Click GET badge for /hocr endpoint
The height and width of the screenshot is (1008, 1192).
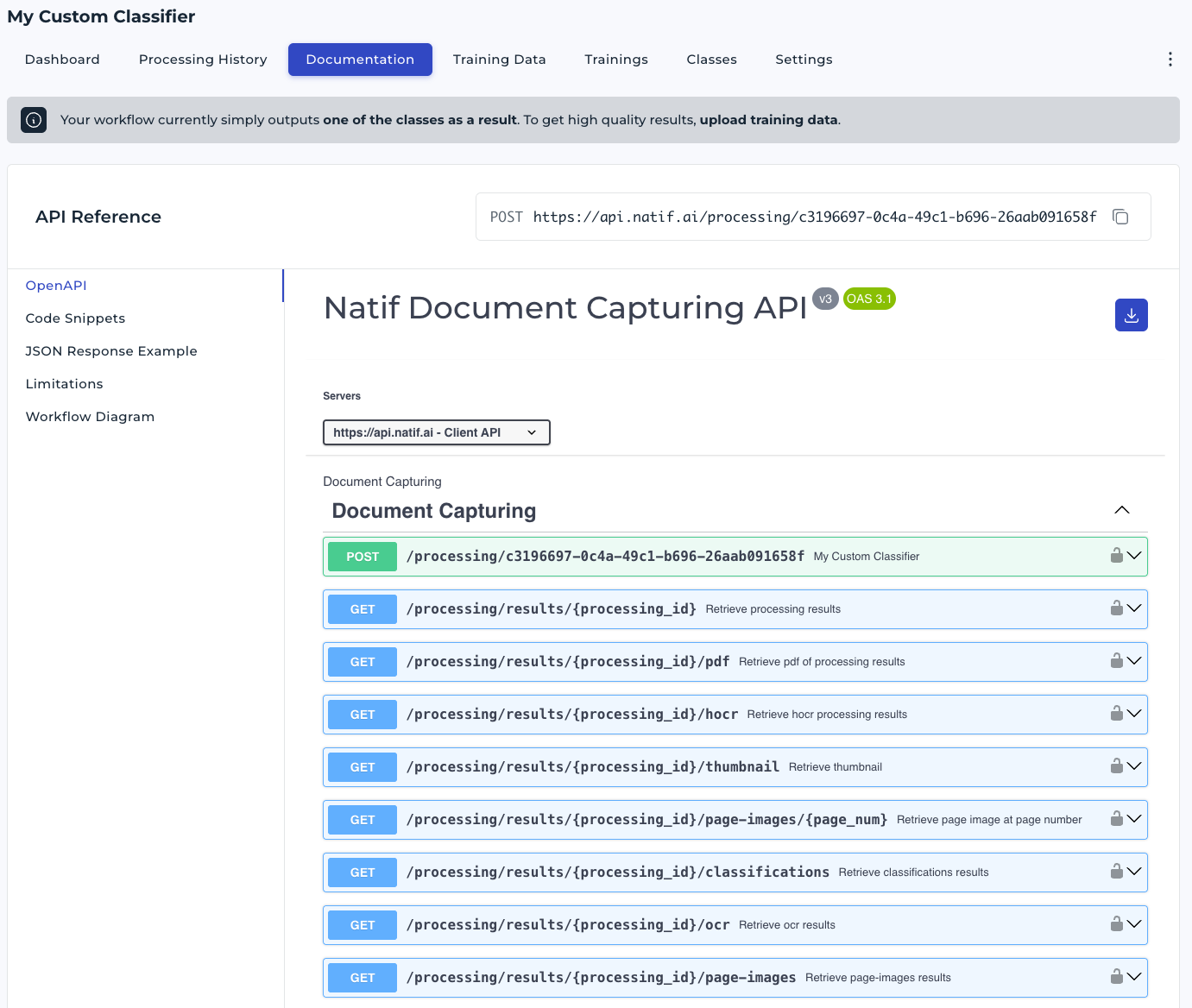(x=363, y=715)
